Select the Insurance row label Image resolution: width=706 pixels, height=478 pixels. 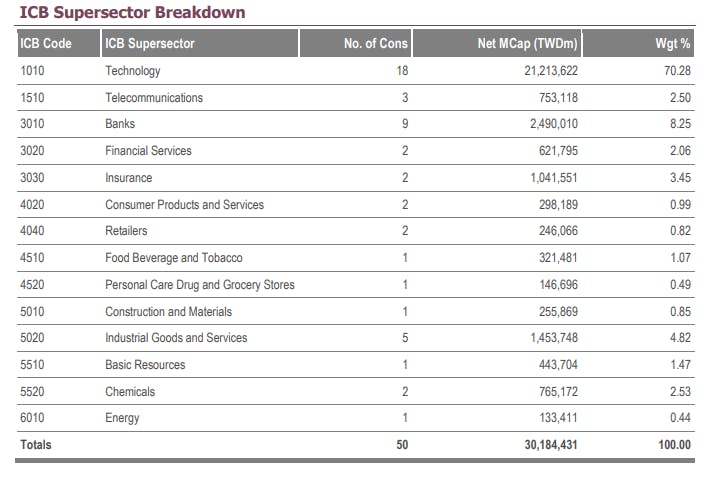coord(129,178)
